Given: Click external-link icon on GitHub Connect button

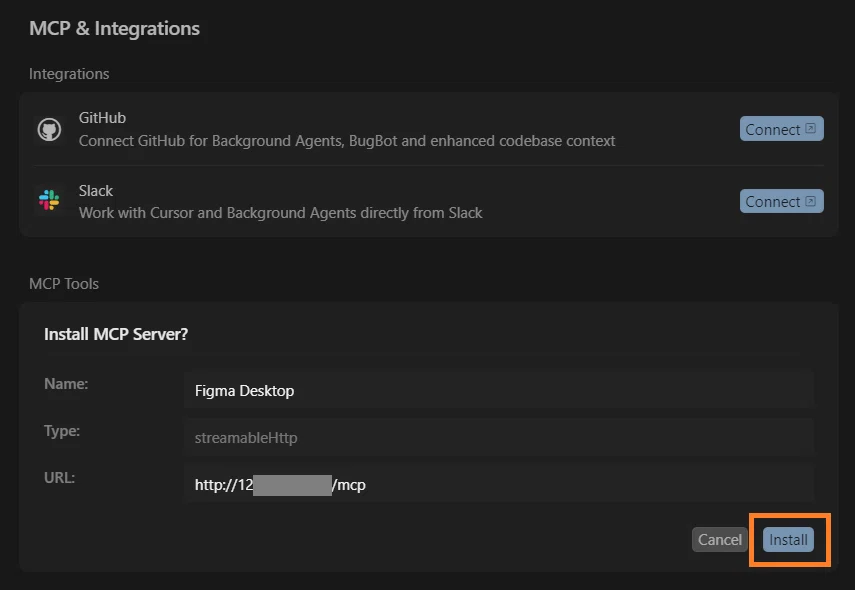Looking at the screenshot, I should coord(811,129).
